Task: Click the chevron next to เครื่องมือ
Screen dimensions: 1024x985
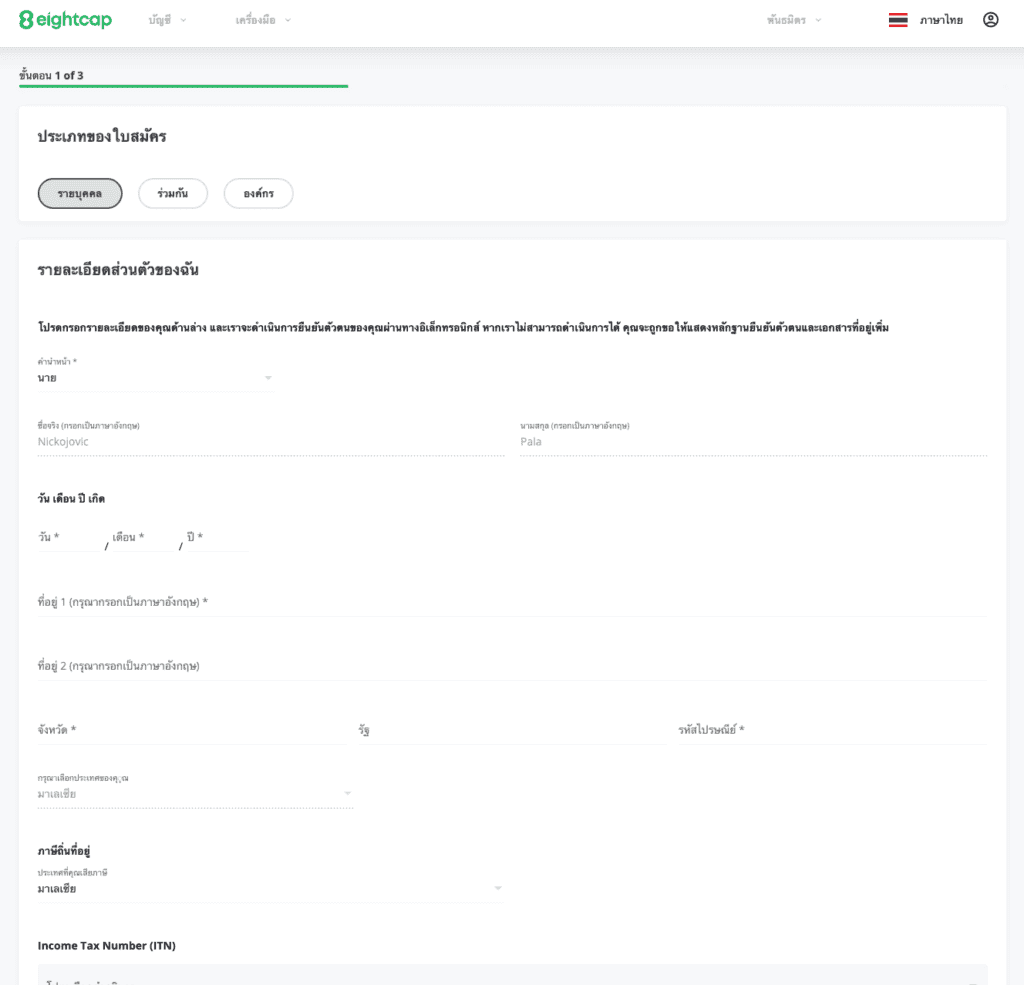Action: coord(288,20)
